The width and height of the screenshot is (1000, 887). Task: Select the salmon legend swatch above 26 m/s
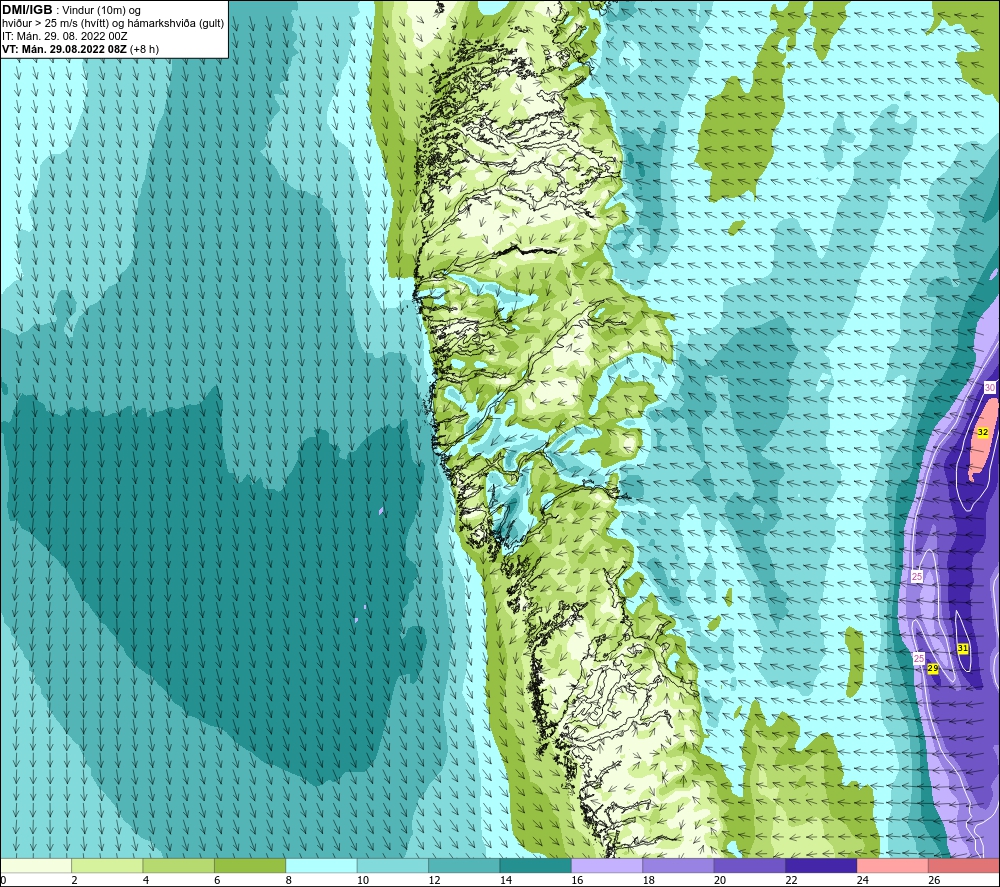(x=964, y=865)
